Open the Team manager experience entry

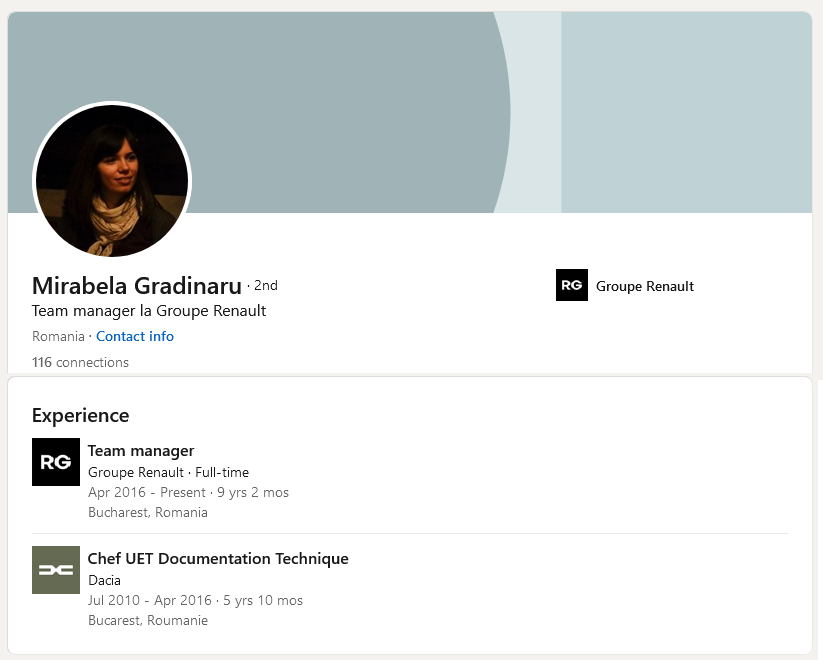141,451
